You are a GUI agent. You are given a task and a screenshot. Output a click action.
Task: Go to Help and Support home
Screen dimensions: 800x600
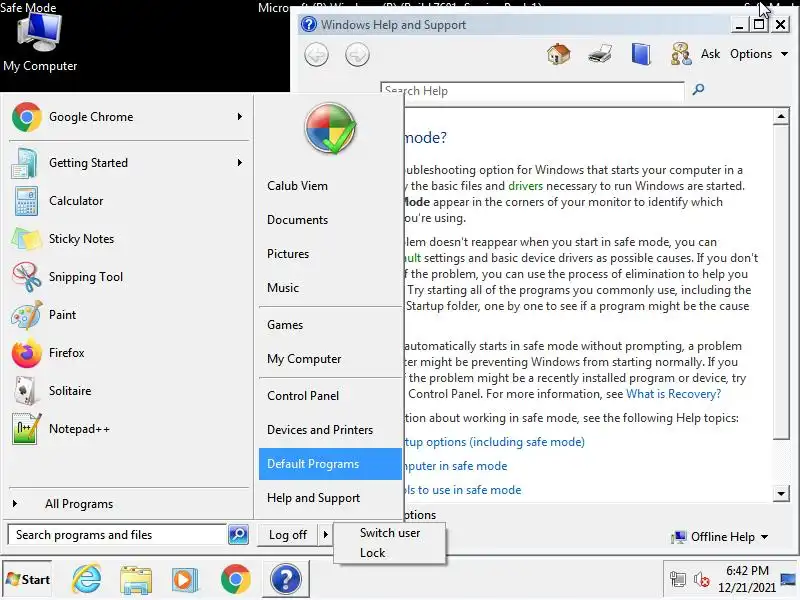point(559,54)
